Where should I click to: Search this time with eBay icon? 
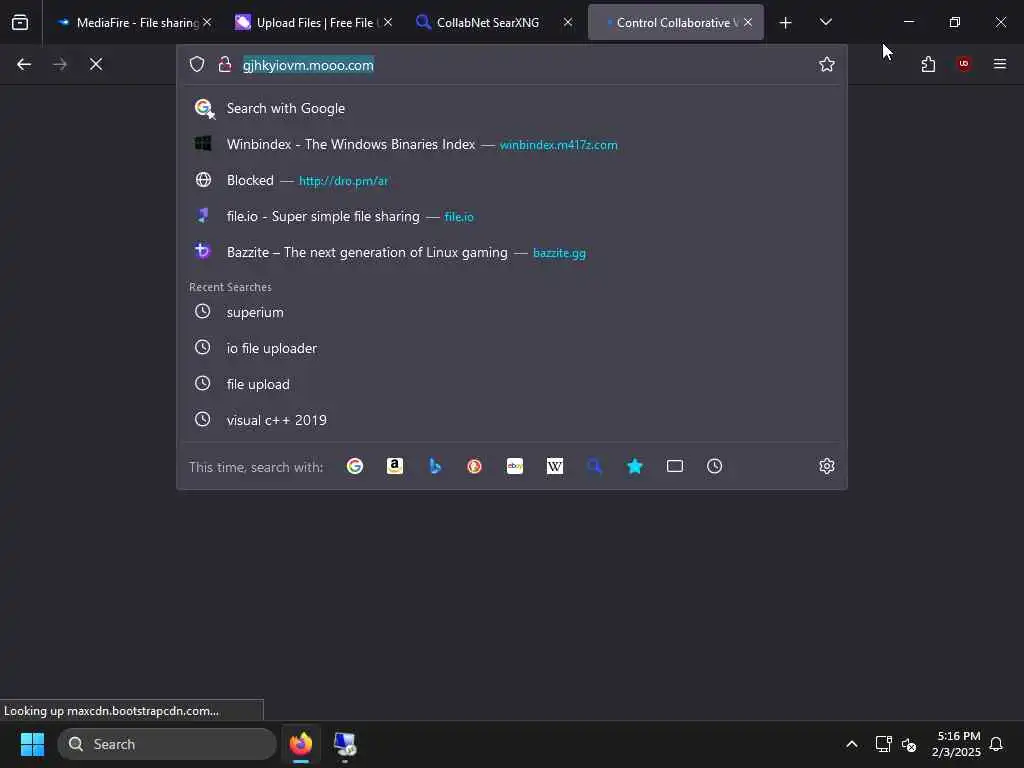coord(515,466)
